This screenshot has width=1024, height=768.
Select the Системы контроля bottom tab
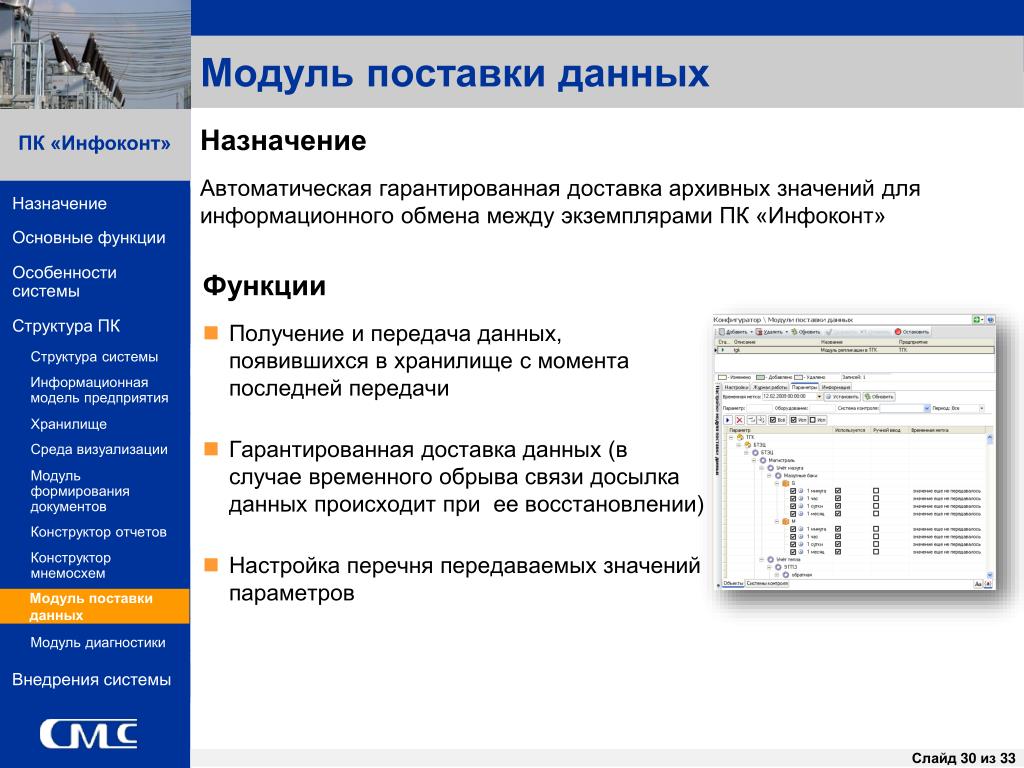click(767, 583)
